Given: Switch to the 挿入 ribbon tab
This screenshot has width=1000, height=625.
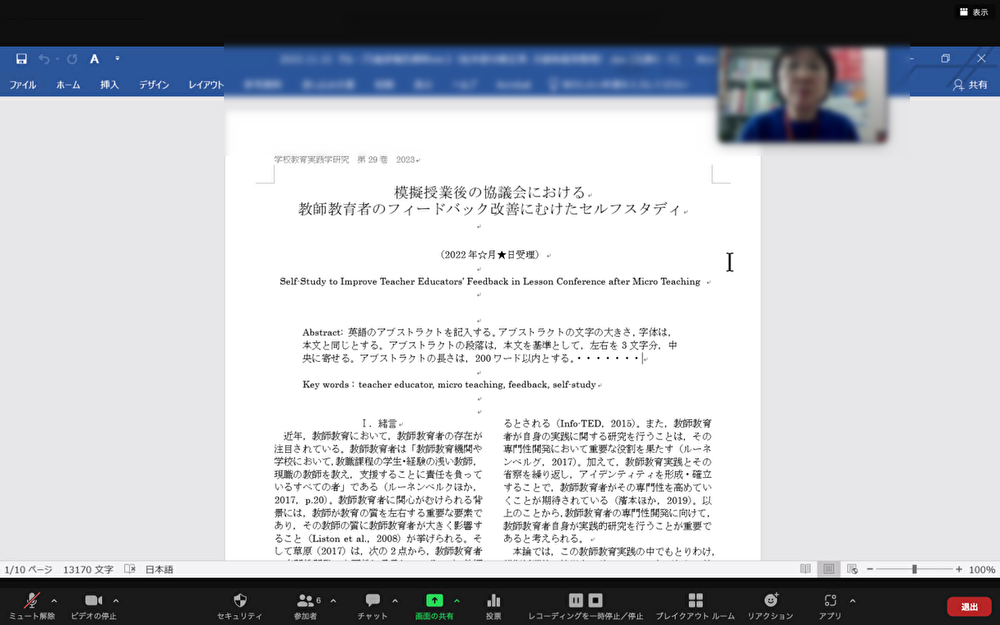Looking at the screenshot, I should 109,84.
